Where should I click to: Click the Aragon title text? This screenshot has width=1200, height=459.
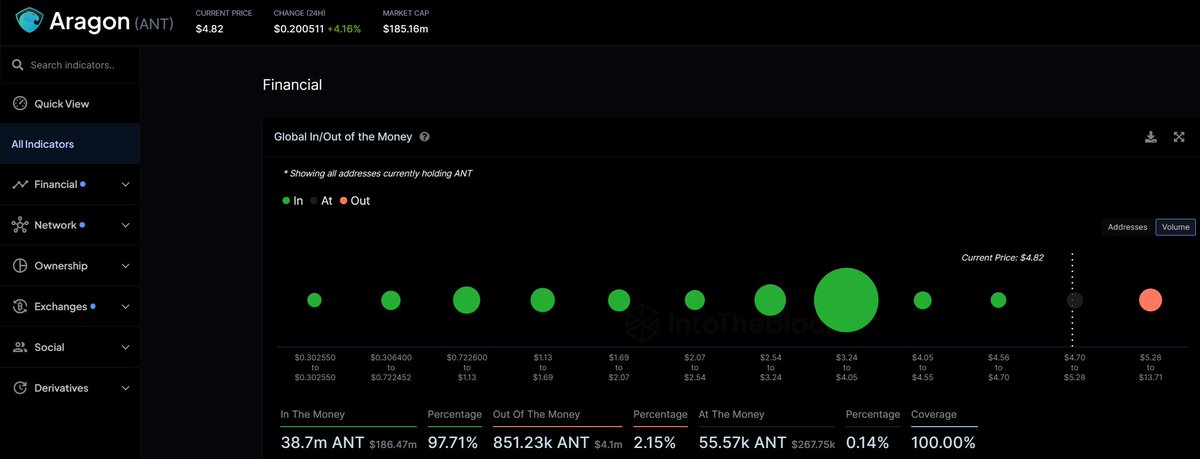click(90, 22)
